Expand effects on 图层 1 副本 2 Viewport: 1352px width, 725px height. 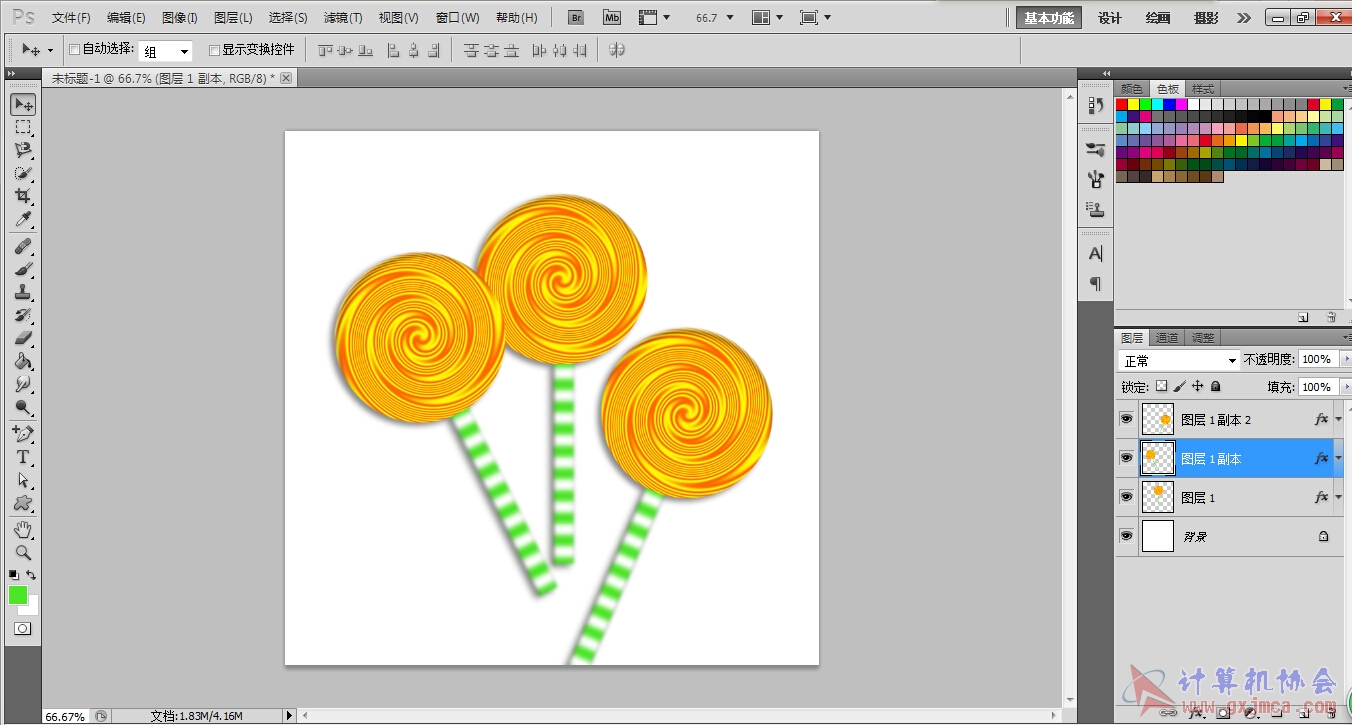click(x=1338, y=420)
